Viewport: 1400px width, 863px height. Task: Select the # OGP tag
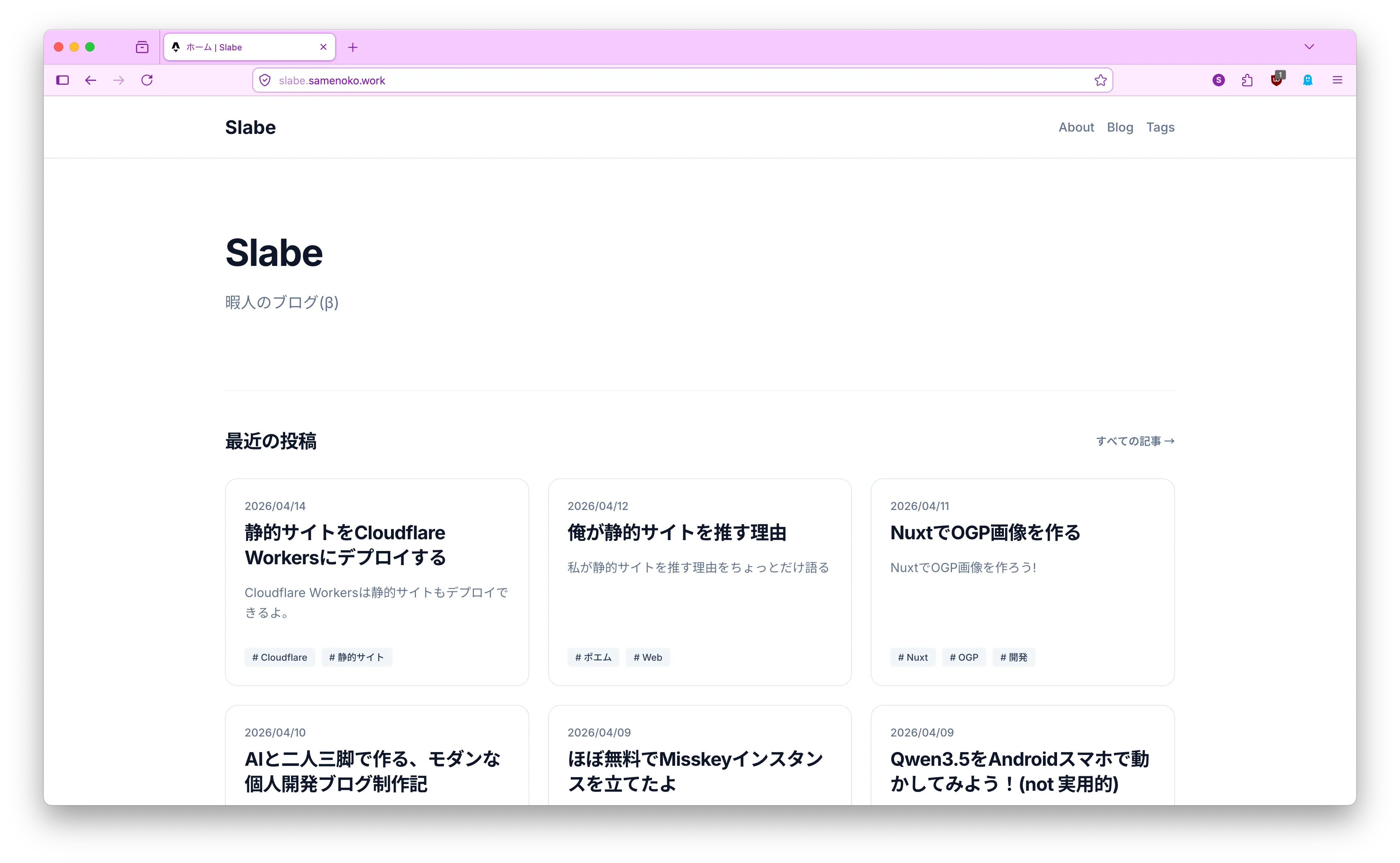click(x=964, y=658)
